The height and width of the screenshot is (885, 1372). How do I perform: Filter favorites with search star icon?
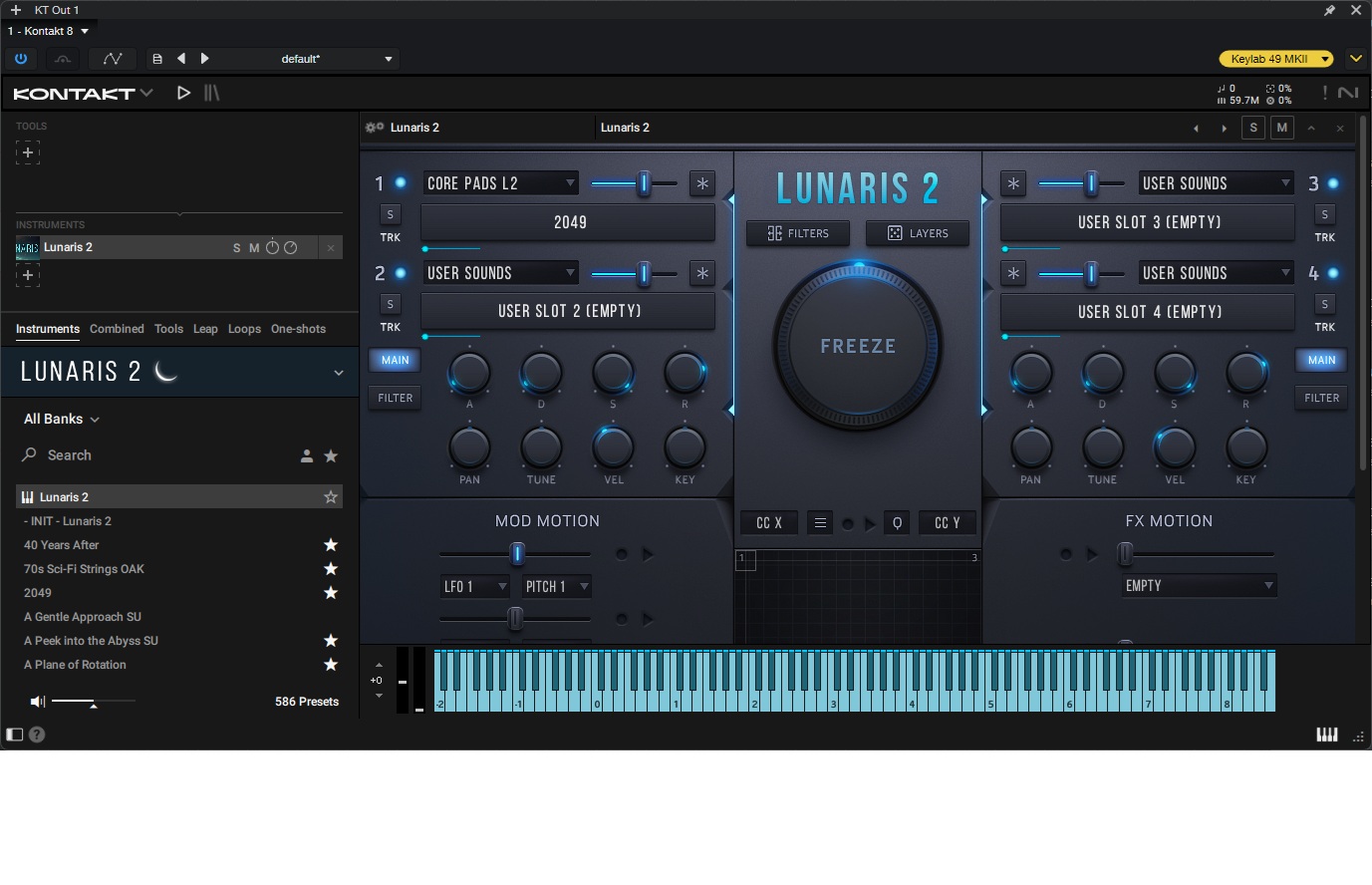(331, 456)
